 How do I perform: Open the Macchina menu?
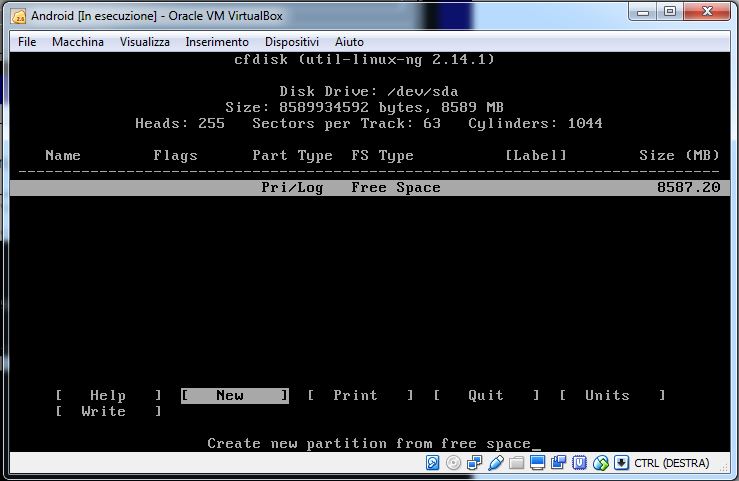[x=78, y=42]
